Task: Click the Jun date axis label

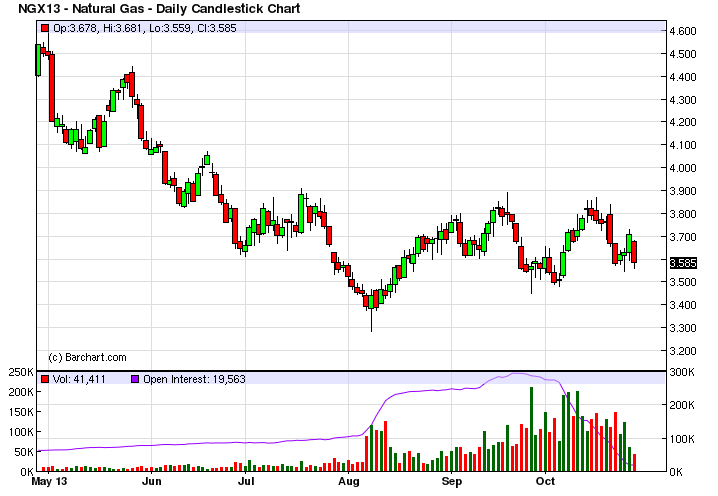Action: click(152, 481)
